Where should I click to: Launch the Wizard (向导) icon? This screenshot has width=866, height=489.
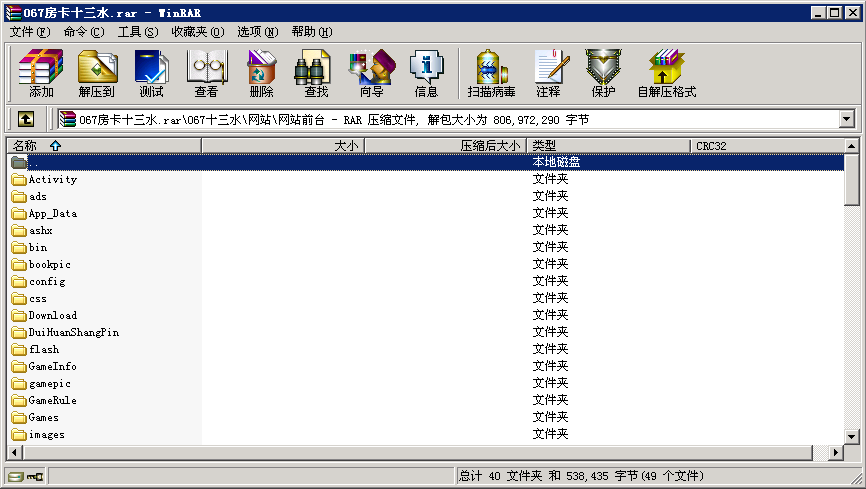coord(371,73)
